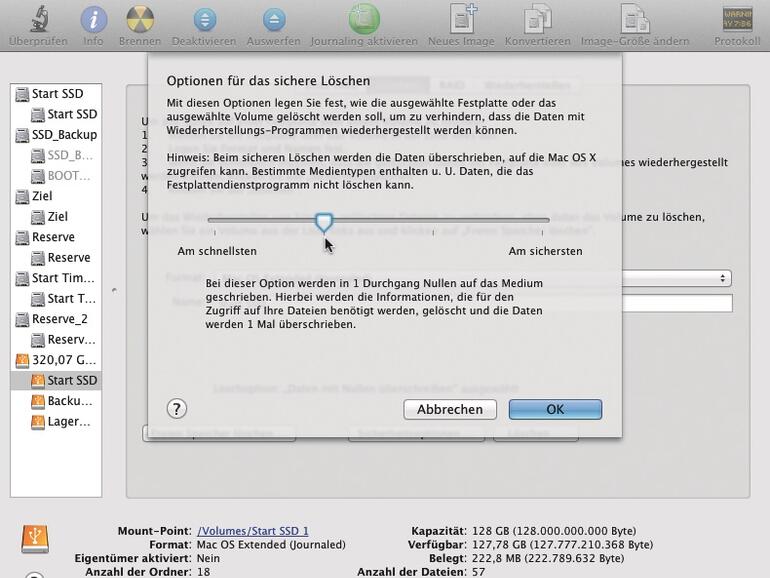Click the Name input field behind dialog
Viewport: 770px width, 578px height.
pyautogui.click(x=678, y=303)
